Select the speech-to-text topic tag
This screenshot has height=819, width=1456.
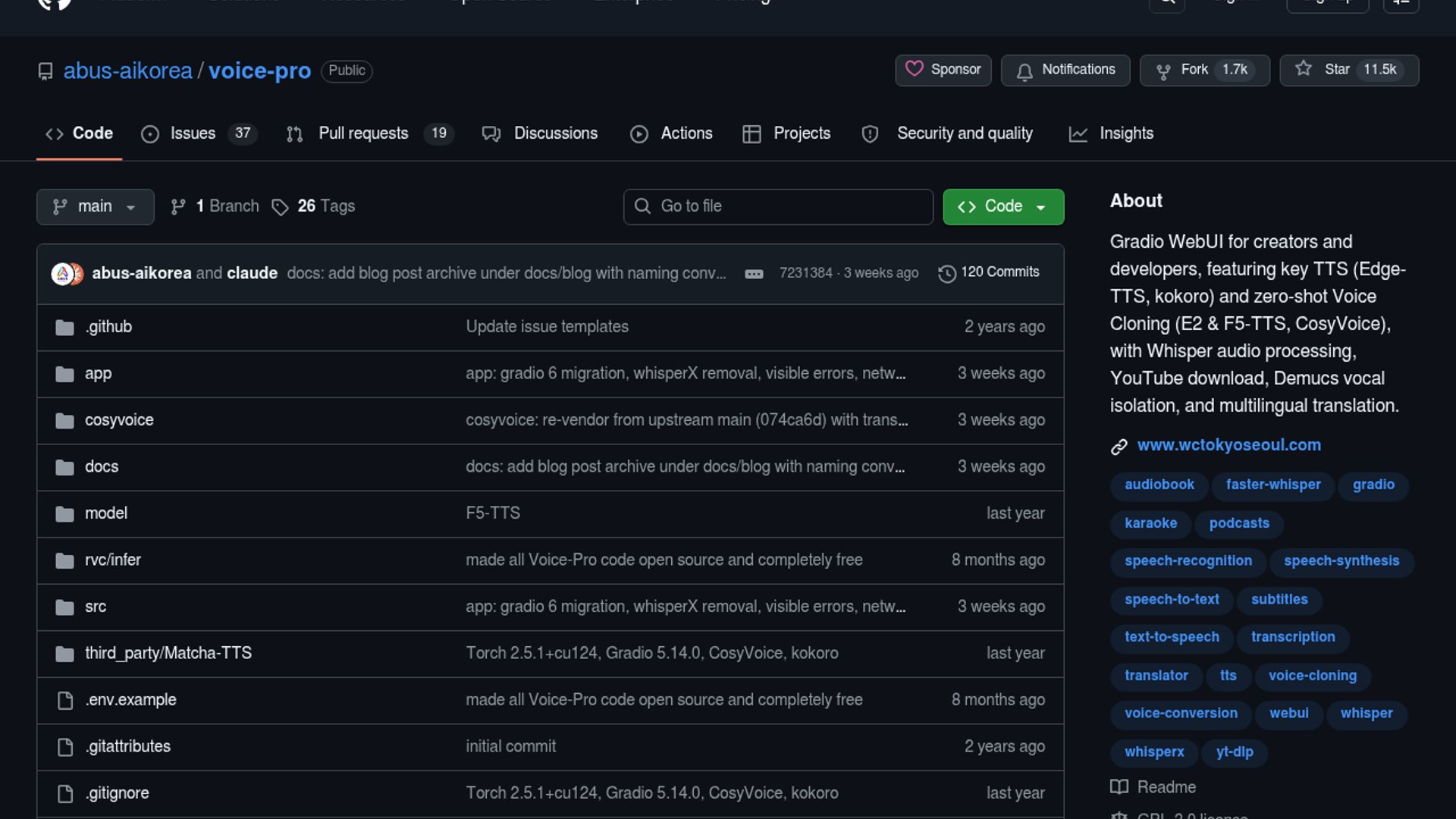(x=1172, y=601)
